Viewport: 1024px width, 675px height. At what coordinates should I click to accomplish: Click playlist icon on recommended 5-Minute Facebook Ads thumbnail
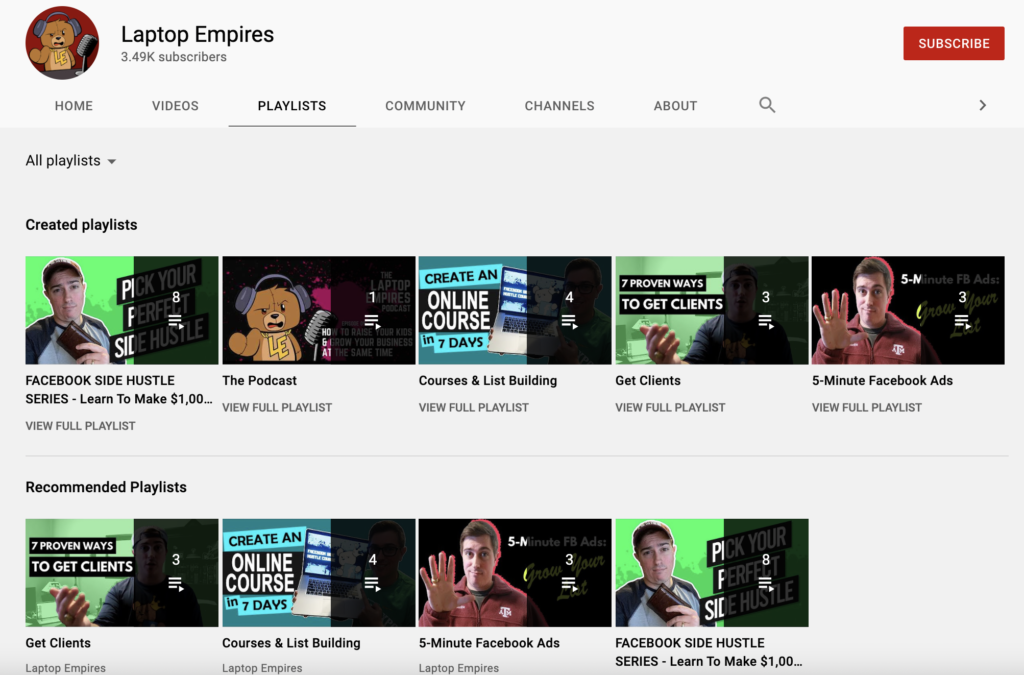569,584
